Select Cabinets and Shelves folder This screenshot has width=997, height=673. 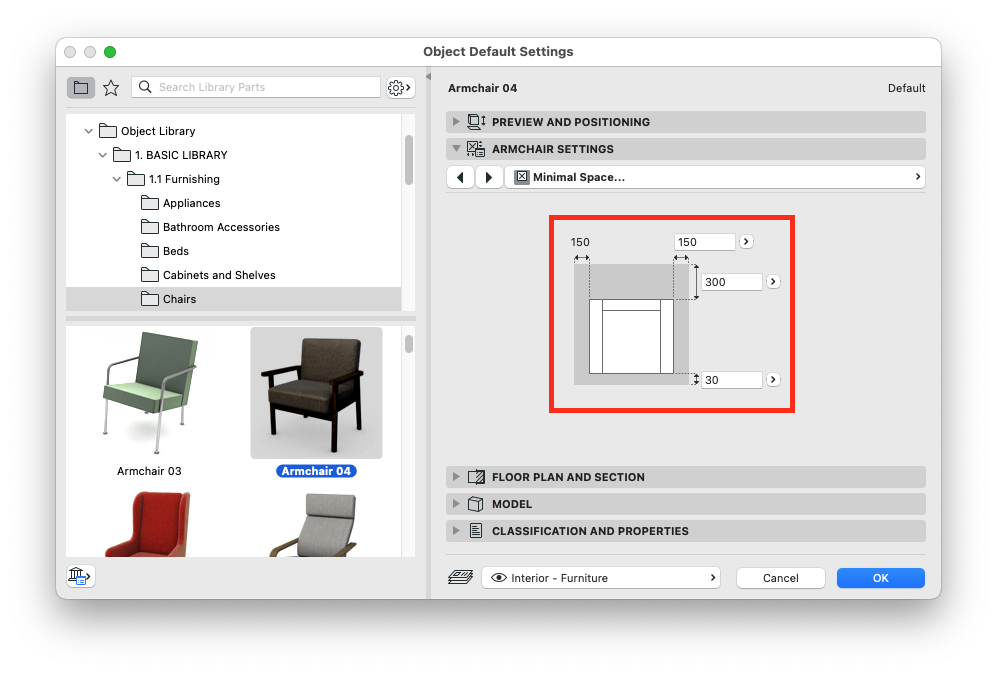point(233,275)
